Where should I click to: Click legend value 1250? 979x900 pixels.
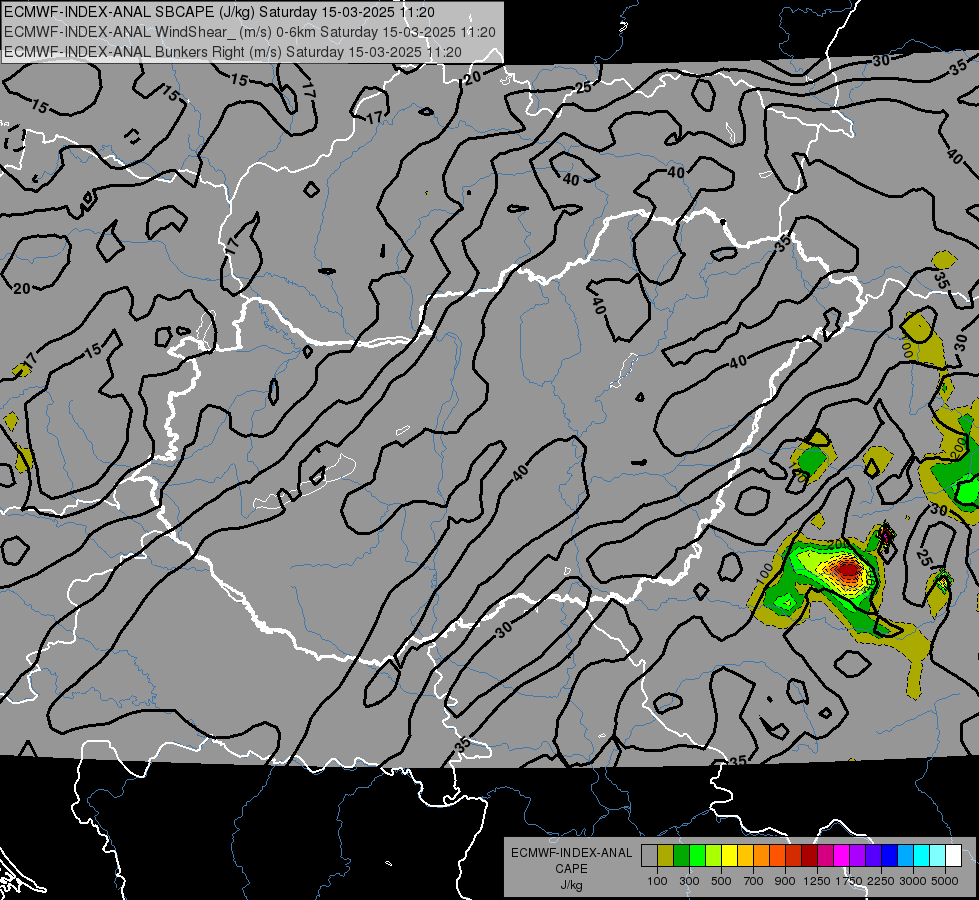817,881
